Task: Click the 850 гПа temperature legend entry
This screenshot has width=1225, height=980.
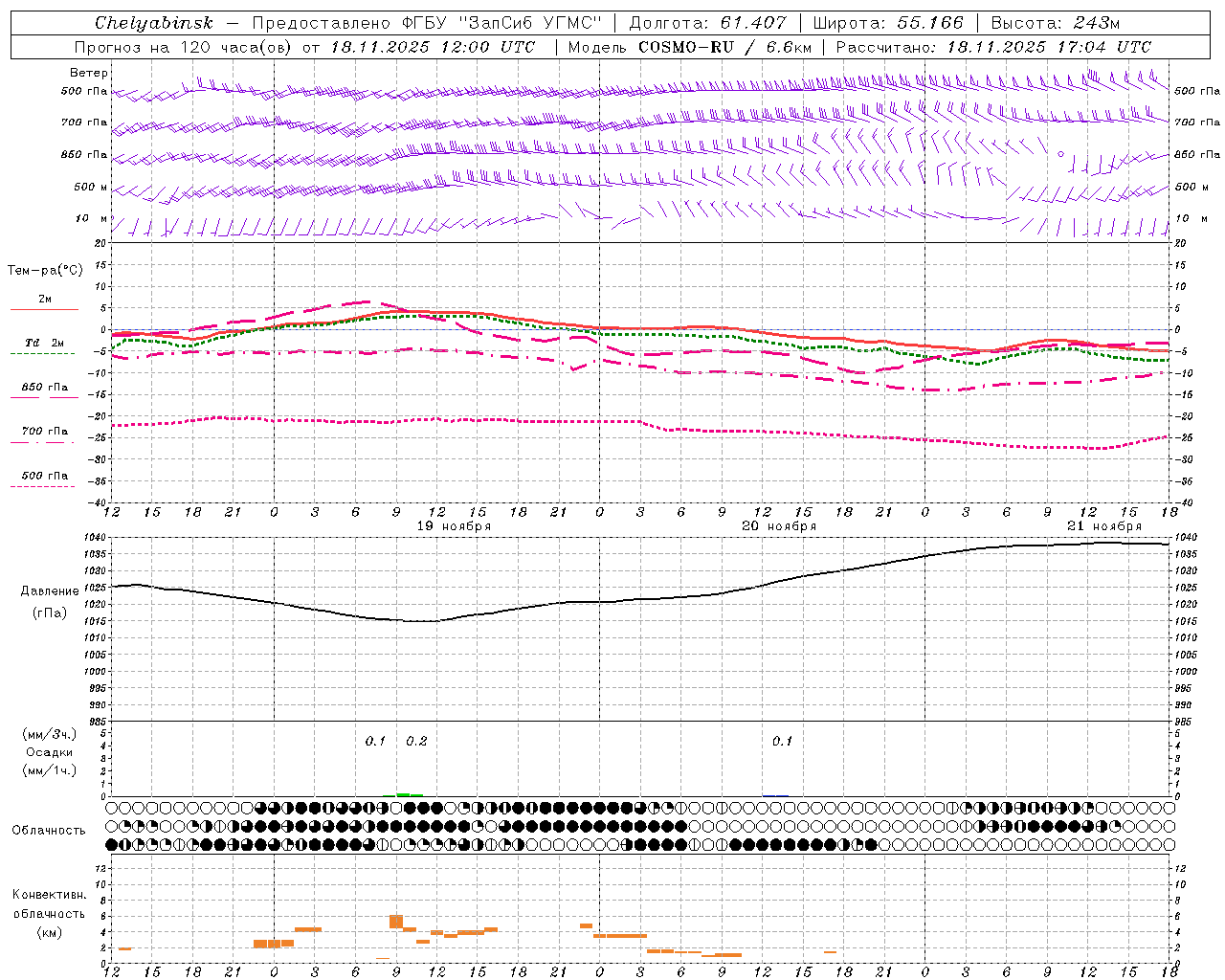Action: (x=45, y=388)
